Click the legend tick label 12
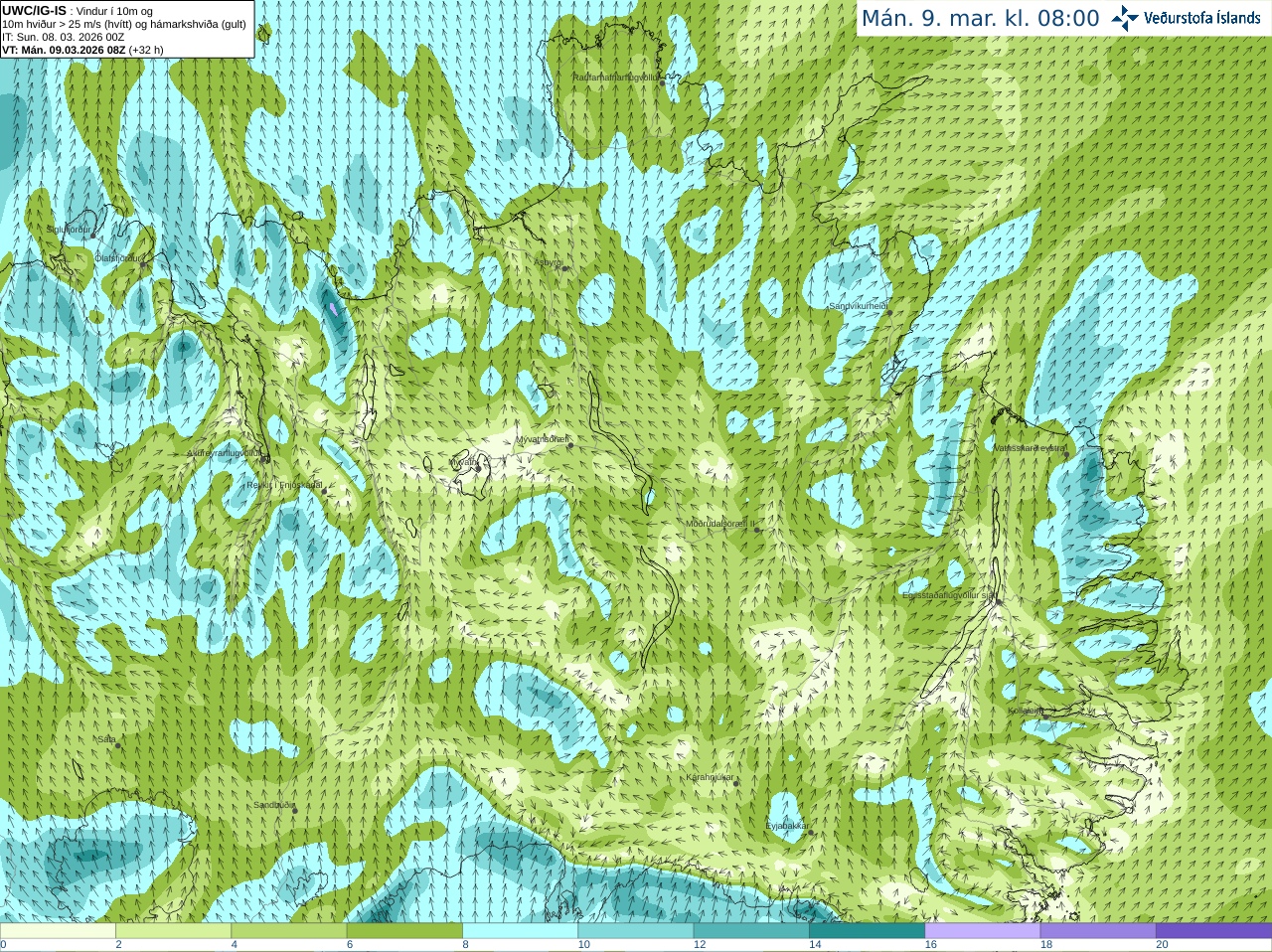Image resolution: width=1272 pixels, height=952 pixels. click(700, 945)
